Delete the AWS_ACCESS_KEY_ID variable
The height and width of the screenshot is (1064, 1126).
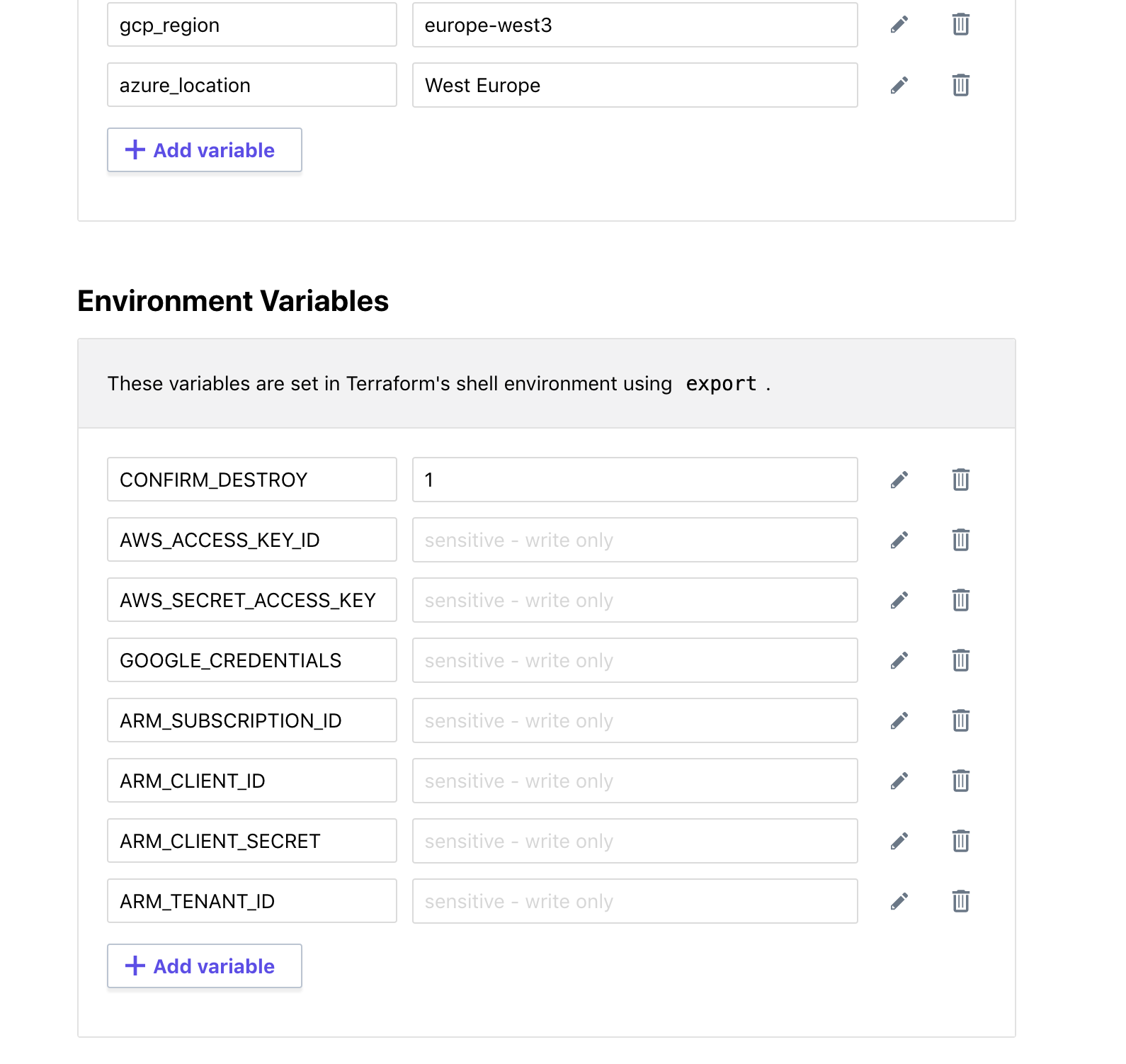[960, 540]
